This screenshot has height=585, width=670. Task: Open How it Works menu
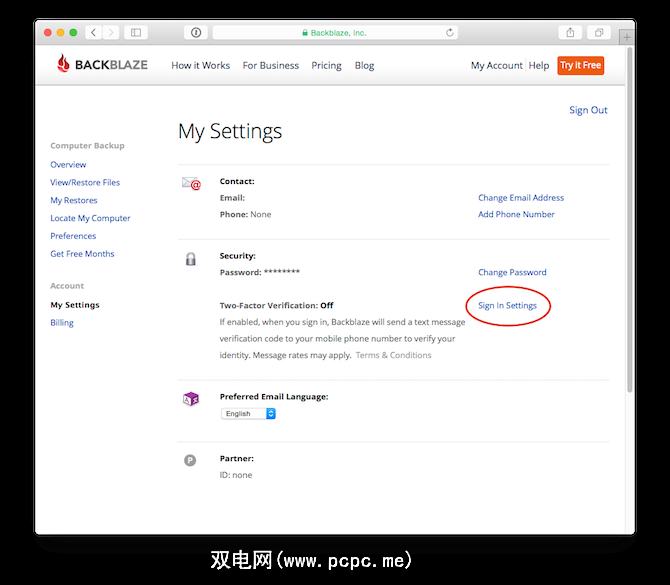[200, 65]
